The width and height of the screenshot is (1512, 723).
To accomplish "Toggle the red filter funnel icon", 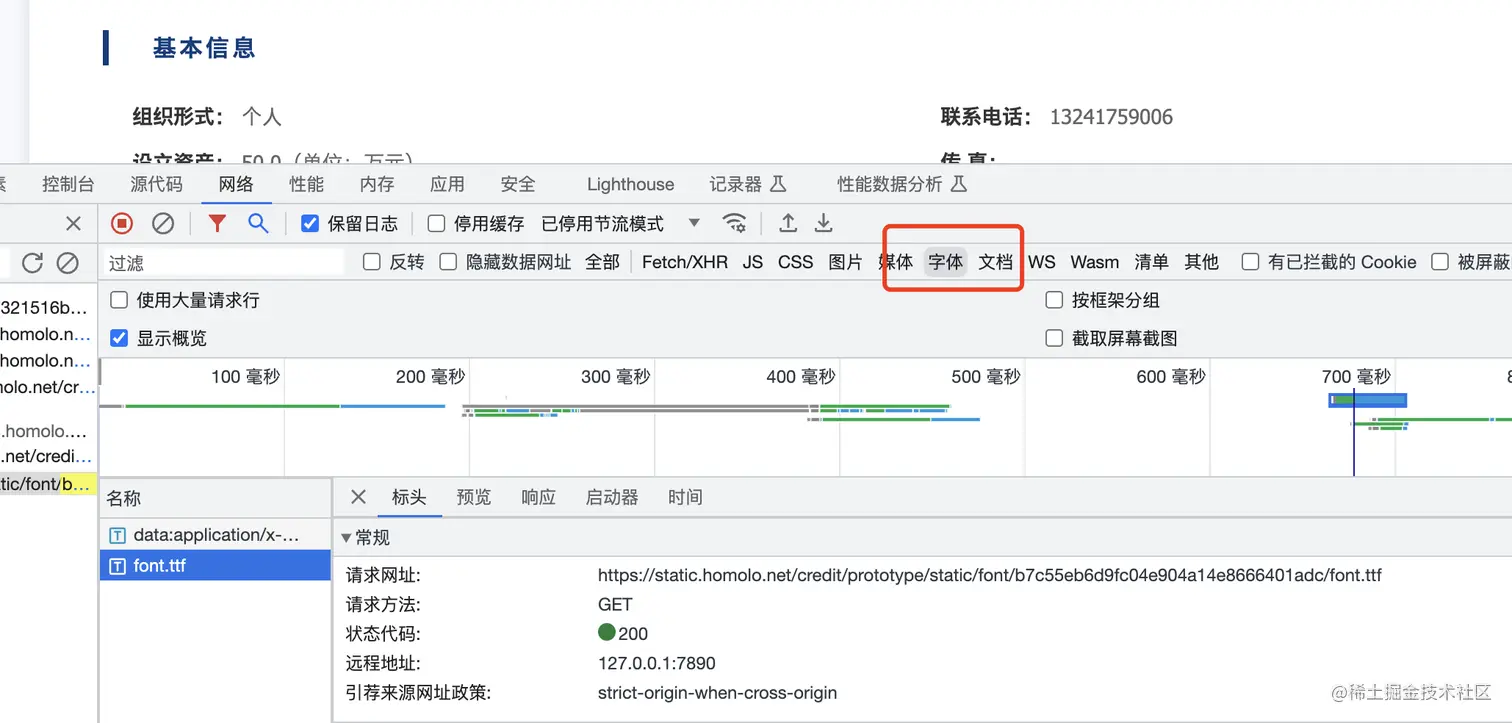I will [217, 223].
